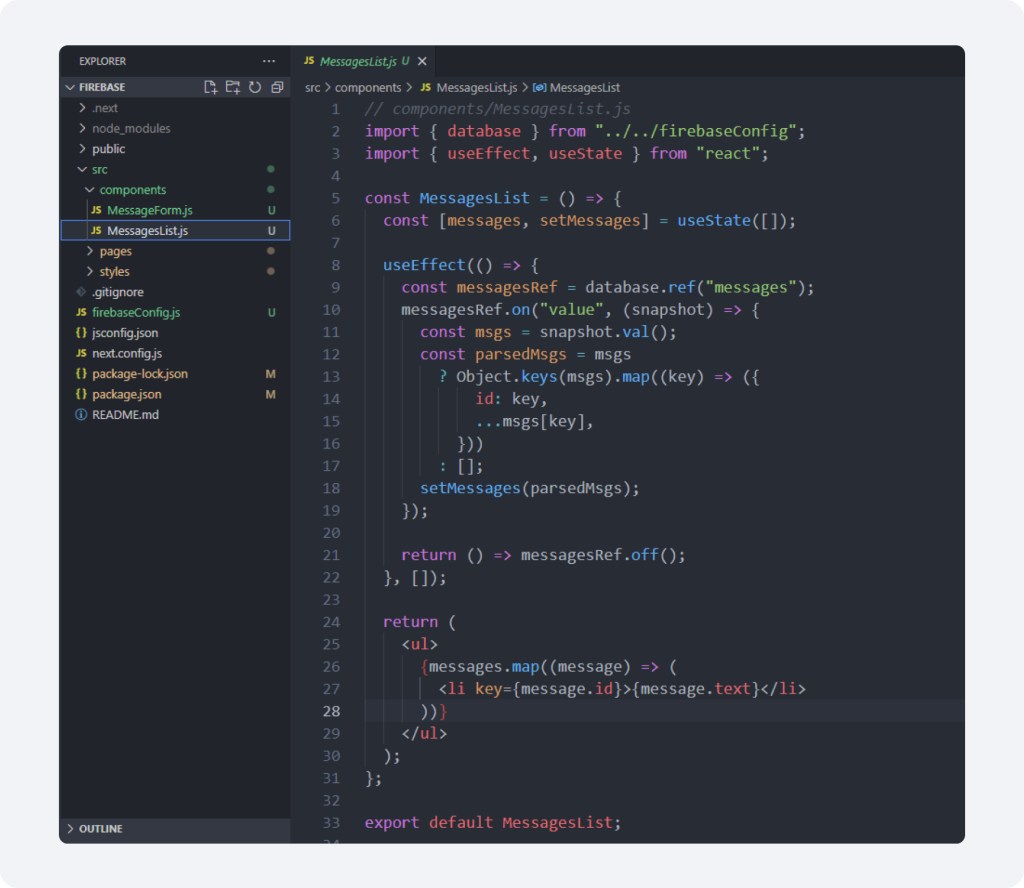The width and height of the screenshot is (1024, 888).
Task: Click the braces icon beside package-lock.json
Action: pyautogui.click(x=81, y=373)
